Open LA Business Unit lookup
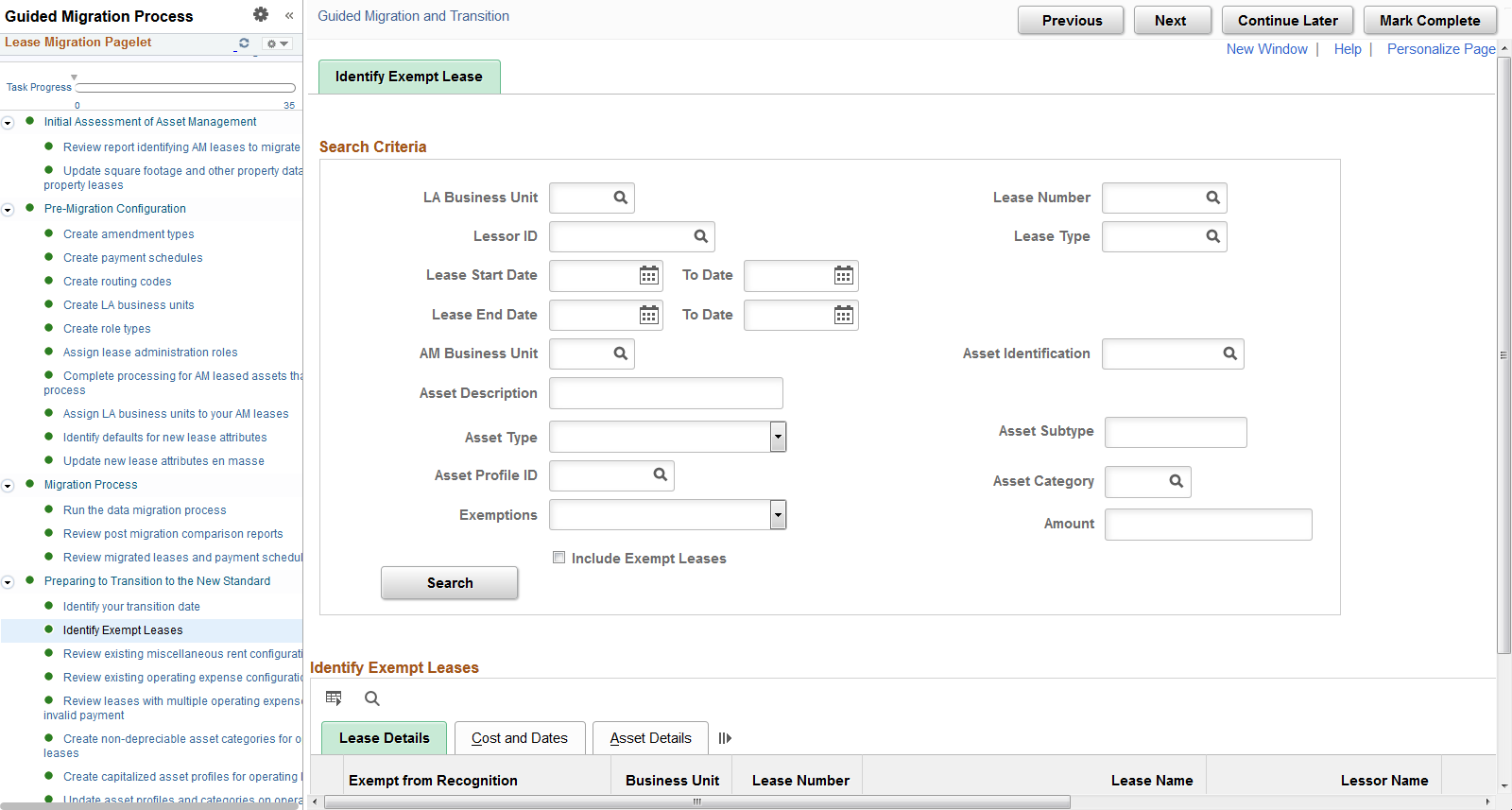The width and height of the screenshot is (1512, 810). click(621, 198)
